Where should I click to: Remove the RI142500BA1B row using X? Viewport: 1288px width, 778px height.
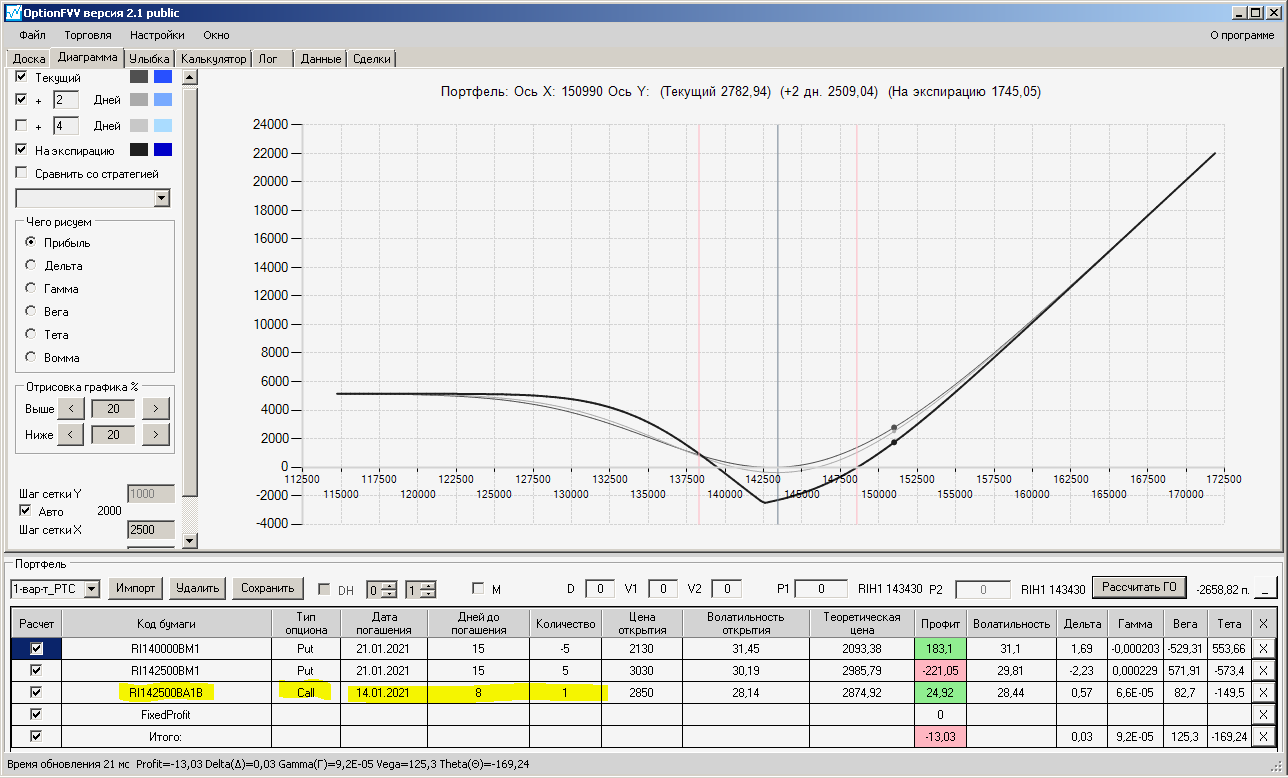pos(1263,692)
